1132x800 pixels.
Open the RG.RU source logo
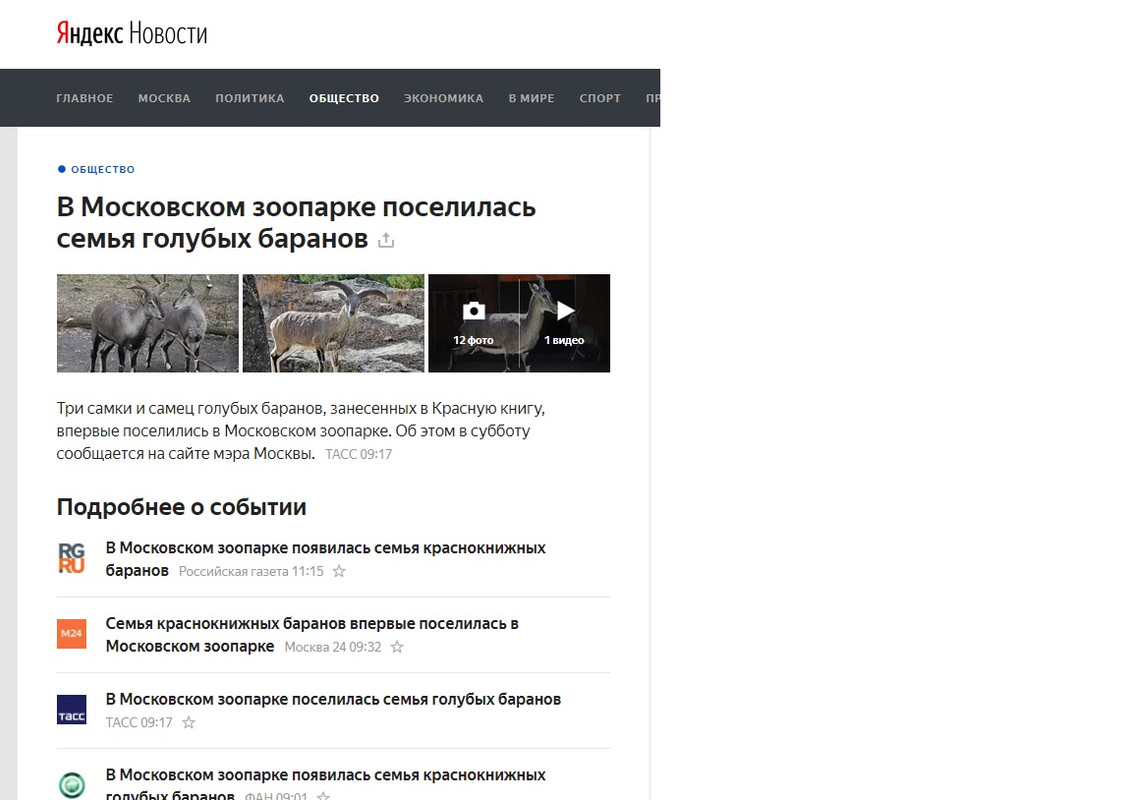point(71,558)
